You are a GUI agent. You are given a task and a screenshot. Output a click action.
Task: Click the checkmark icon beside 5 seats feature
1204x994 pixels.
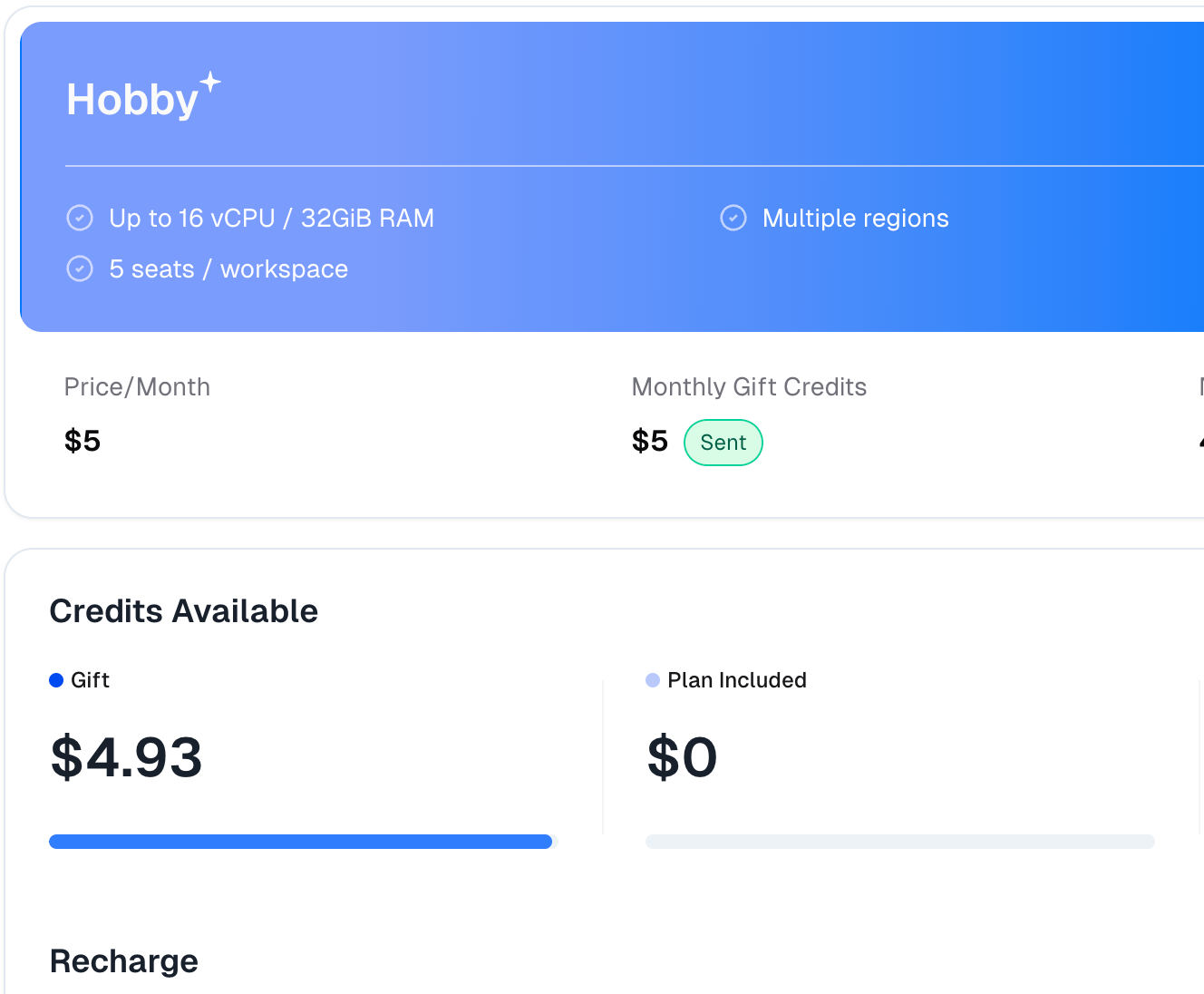(x=80, y=269)
